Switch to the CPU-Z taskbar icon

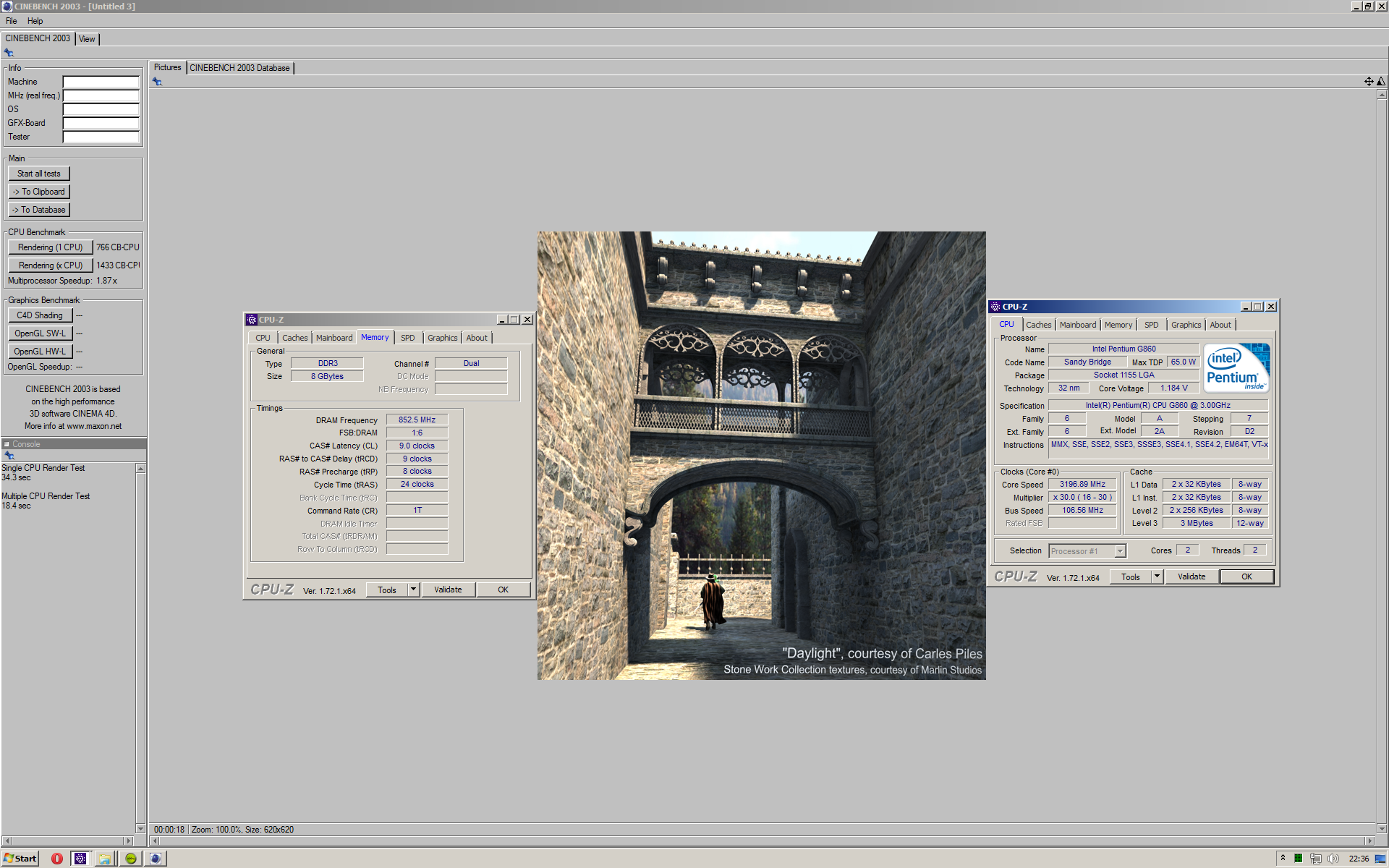pos(80,859)
